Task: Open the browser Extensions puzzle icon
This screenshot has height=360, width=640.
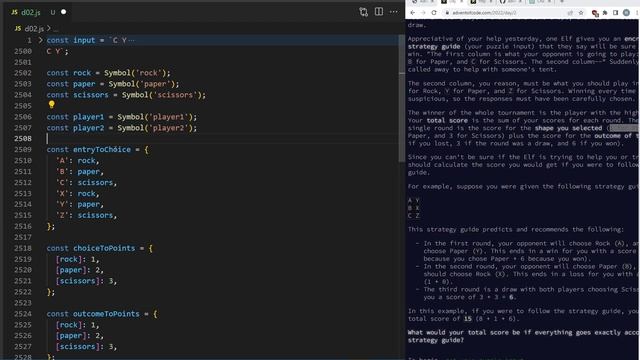Action: (x=605, y=13)
